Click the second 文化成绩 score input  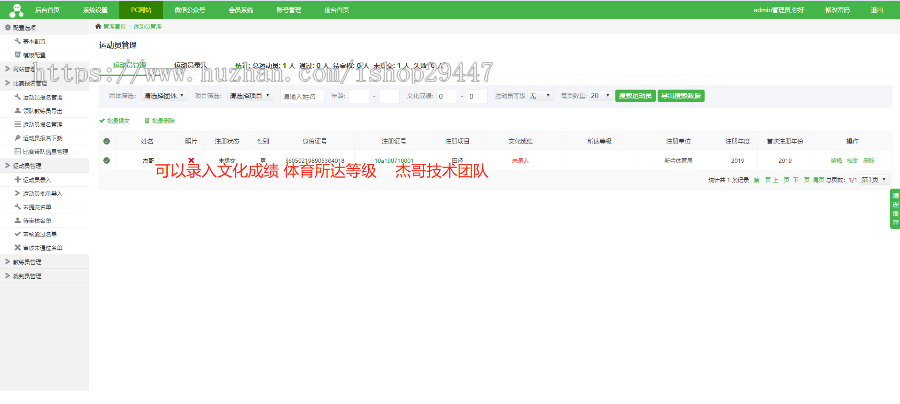[x=477, y=96]
